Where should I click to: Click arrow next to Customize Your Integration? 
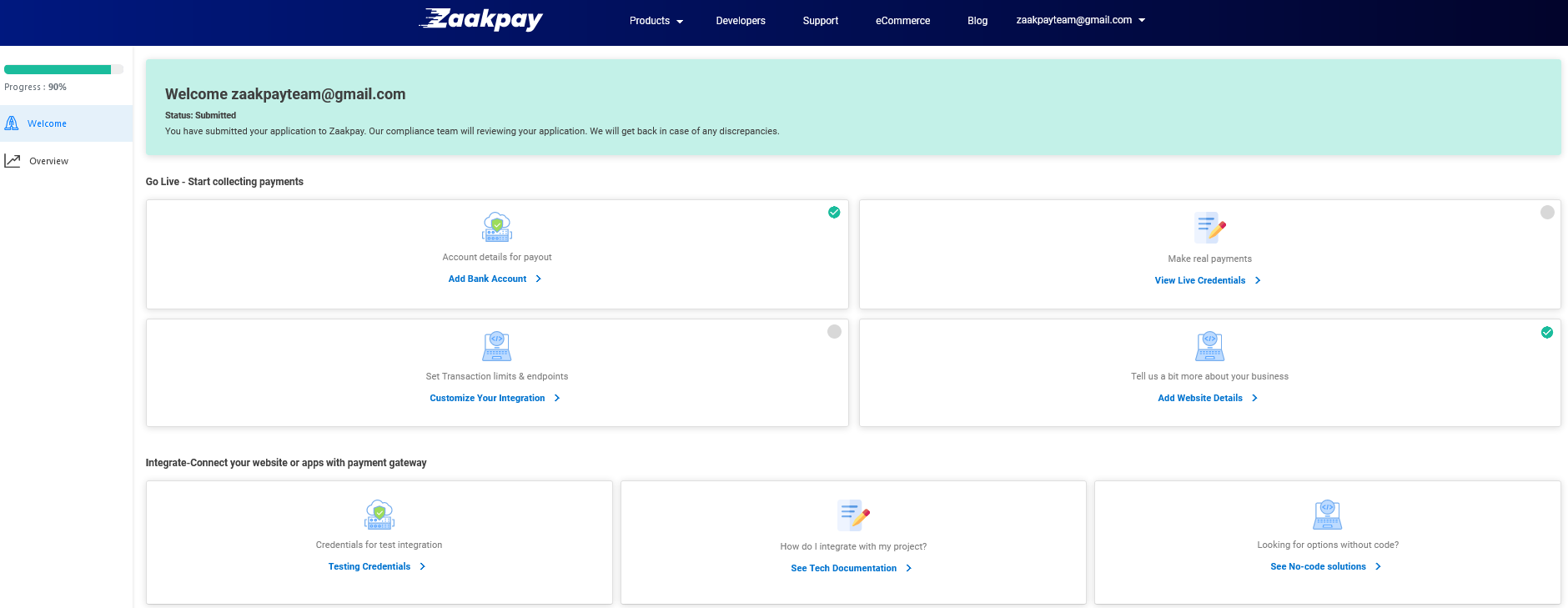pos(557,398)
